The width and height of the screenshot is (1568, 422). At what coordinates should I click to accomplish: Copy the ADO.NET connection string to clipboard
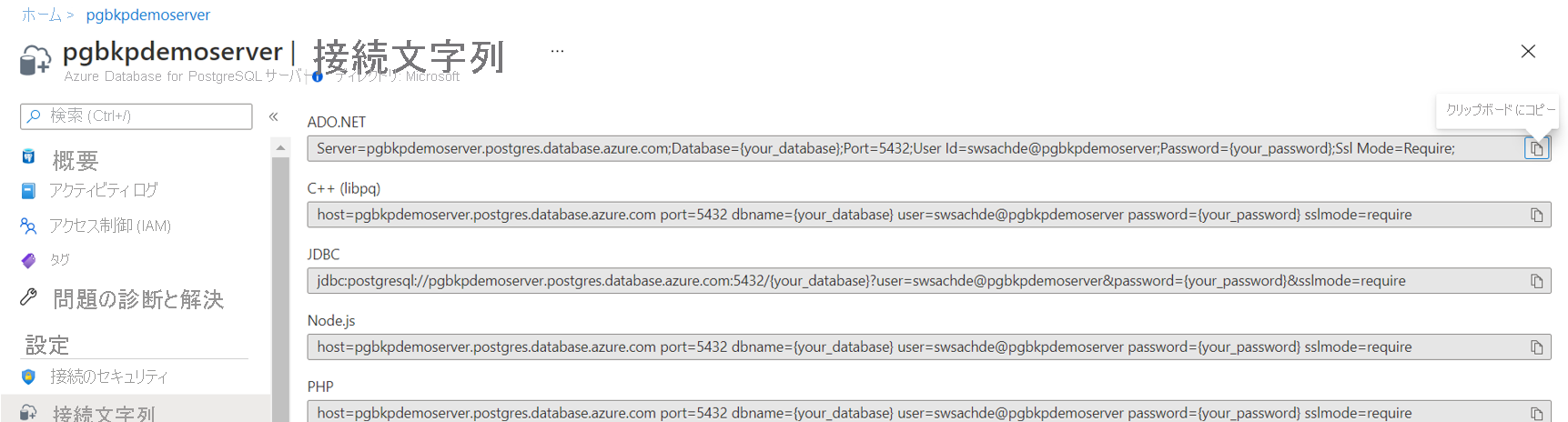point(1536,148)
